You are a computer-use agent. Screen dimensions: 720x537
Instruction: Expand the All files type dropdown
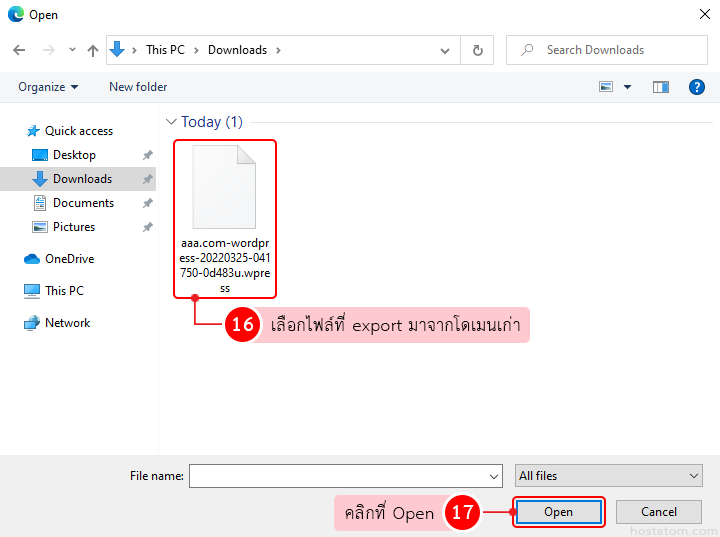[609, 476]
